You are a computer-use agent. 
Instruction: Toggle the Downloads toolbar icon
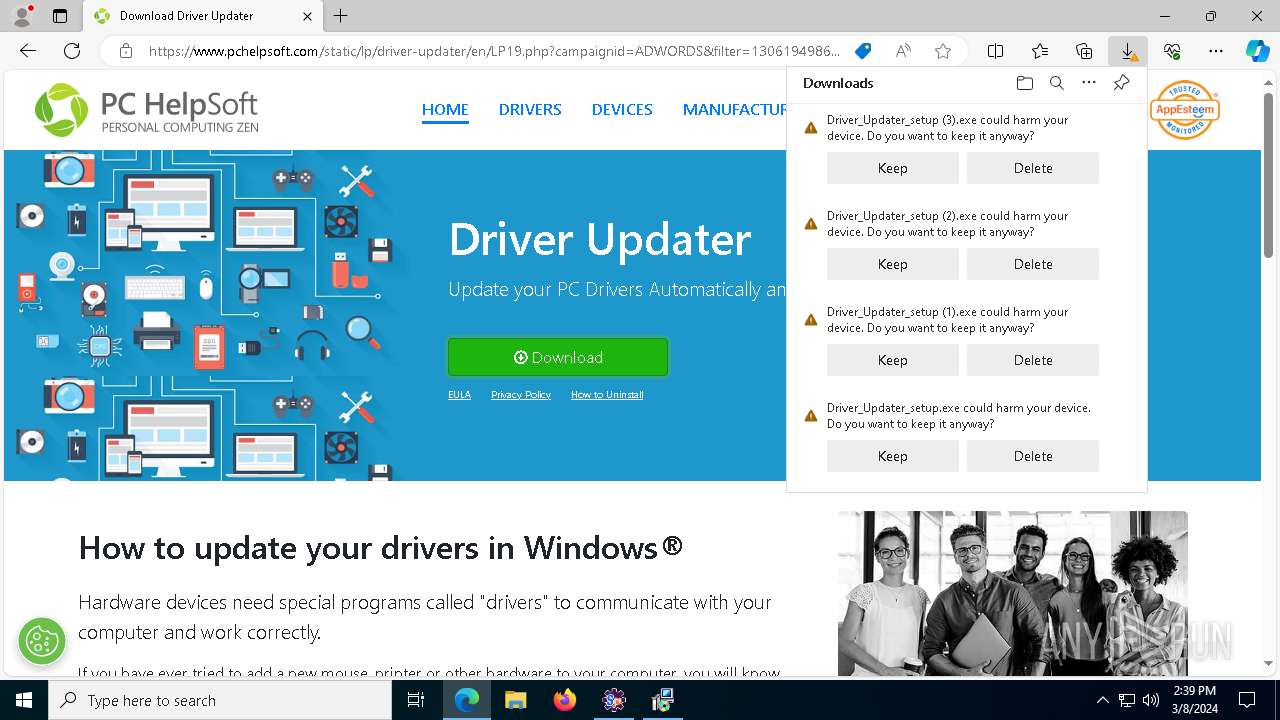tap(1128, 51)
